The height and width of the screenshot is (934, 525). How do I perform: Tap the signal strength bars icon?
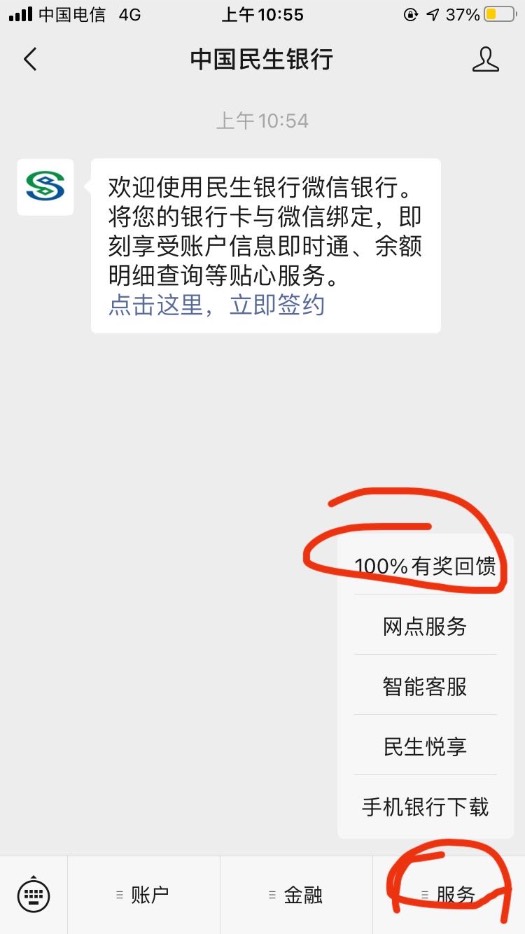[20, 14]
